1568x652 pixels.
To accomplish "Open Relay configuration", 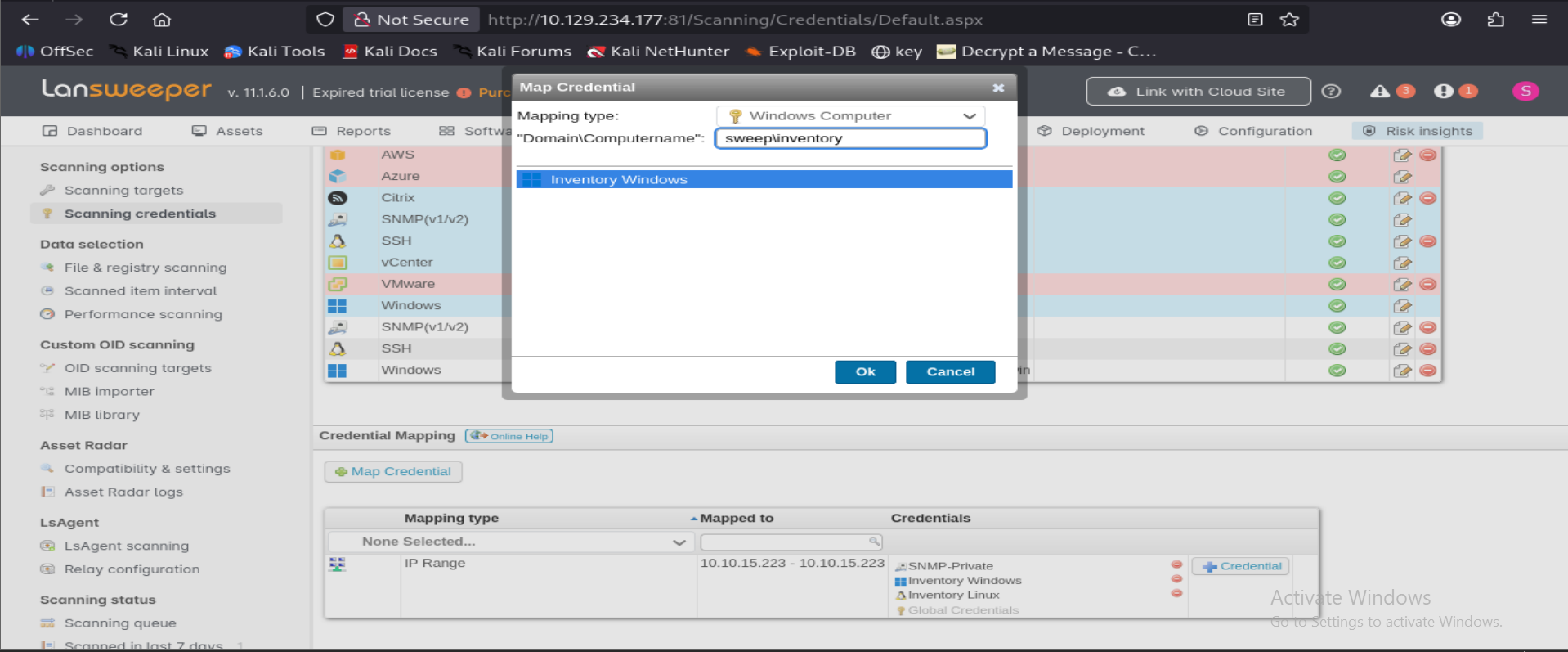I will click(132, 569).
